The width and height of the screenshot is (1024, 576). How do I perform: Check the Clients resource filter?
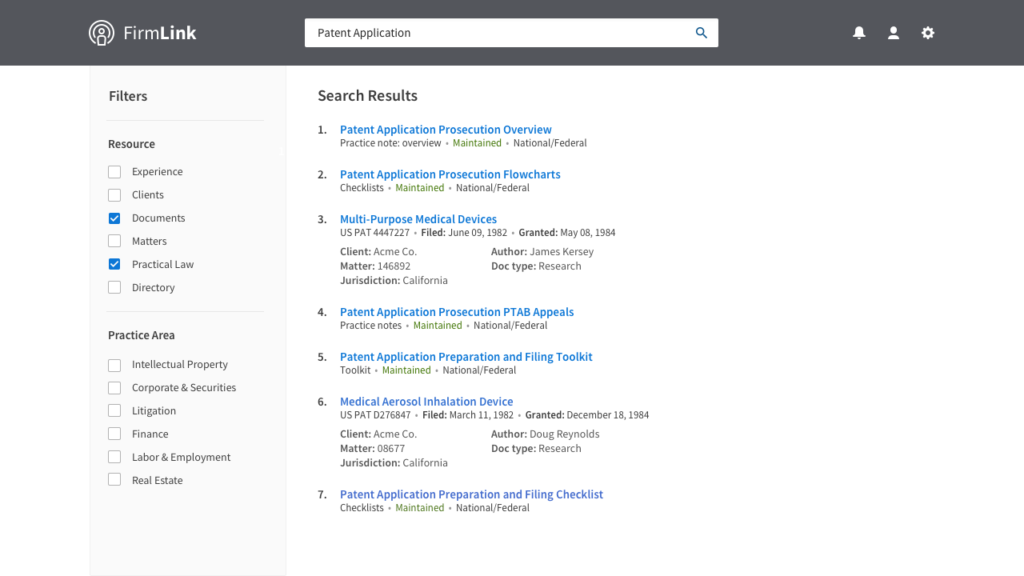coord(115,195)
